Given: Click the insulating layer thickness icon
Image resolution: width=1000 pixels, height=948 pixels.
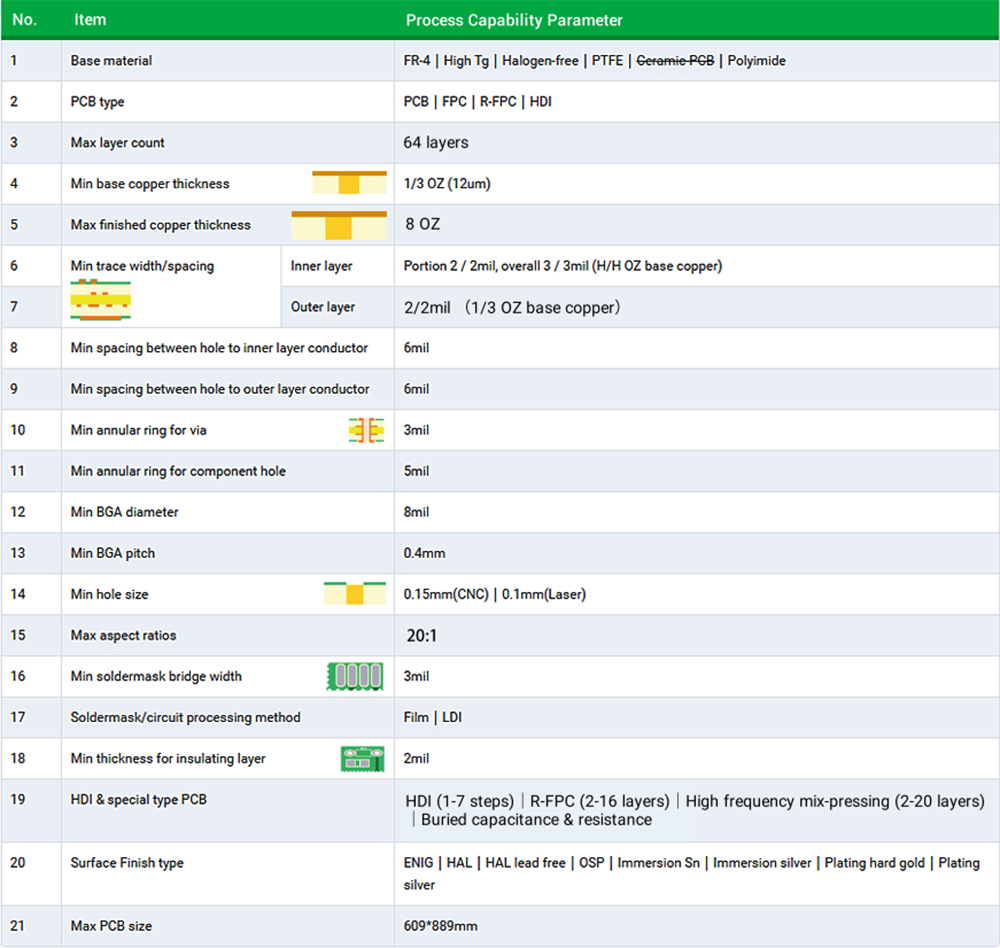Looking at the screenshot, I should point(362,759).
